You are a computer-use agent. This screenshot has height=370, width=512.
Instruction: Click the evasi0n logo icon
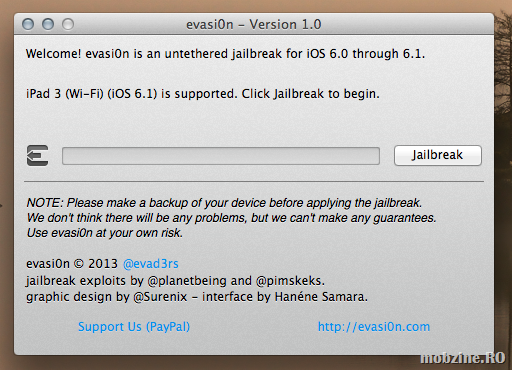click(37, 155)
